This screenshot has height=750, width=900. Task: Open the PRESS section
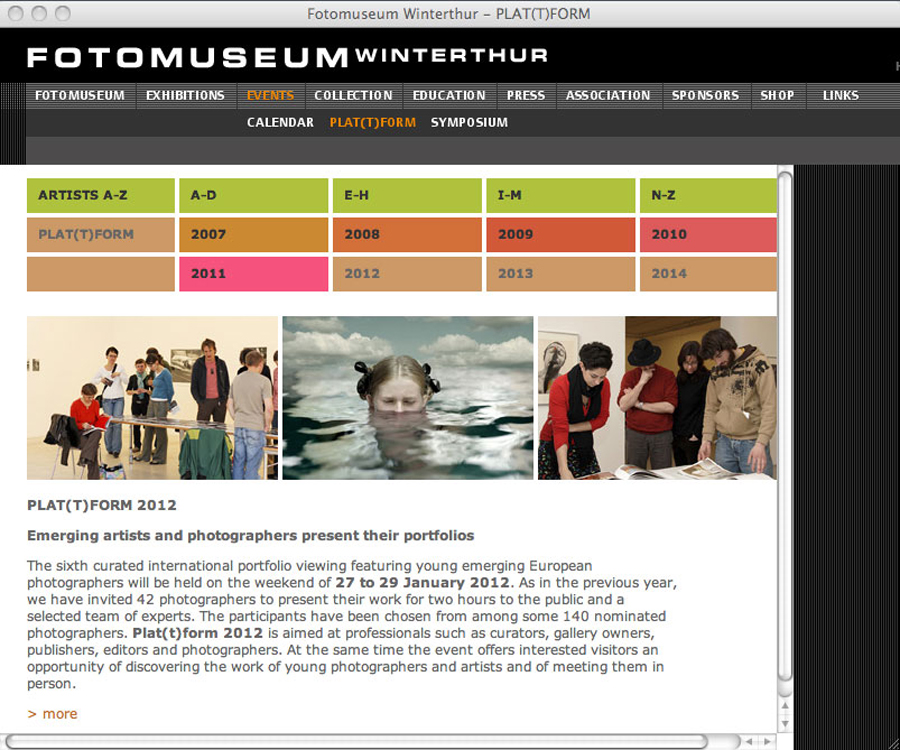click(x=526, y=95)
